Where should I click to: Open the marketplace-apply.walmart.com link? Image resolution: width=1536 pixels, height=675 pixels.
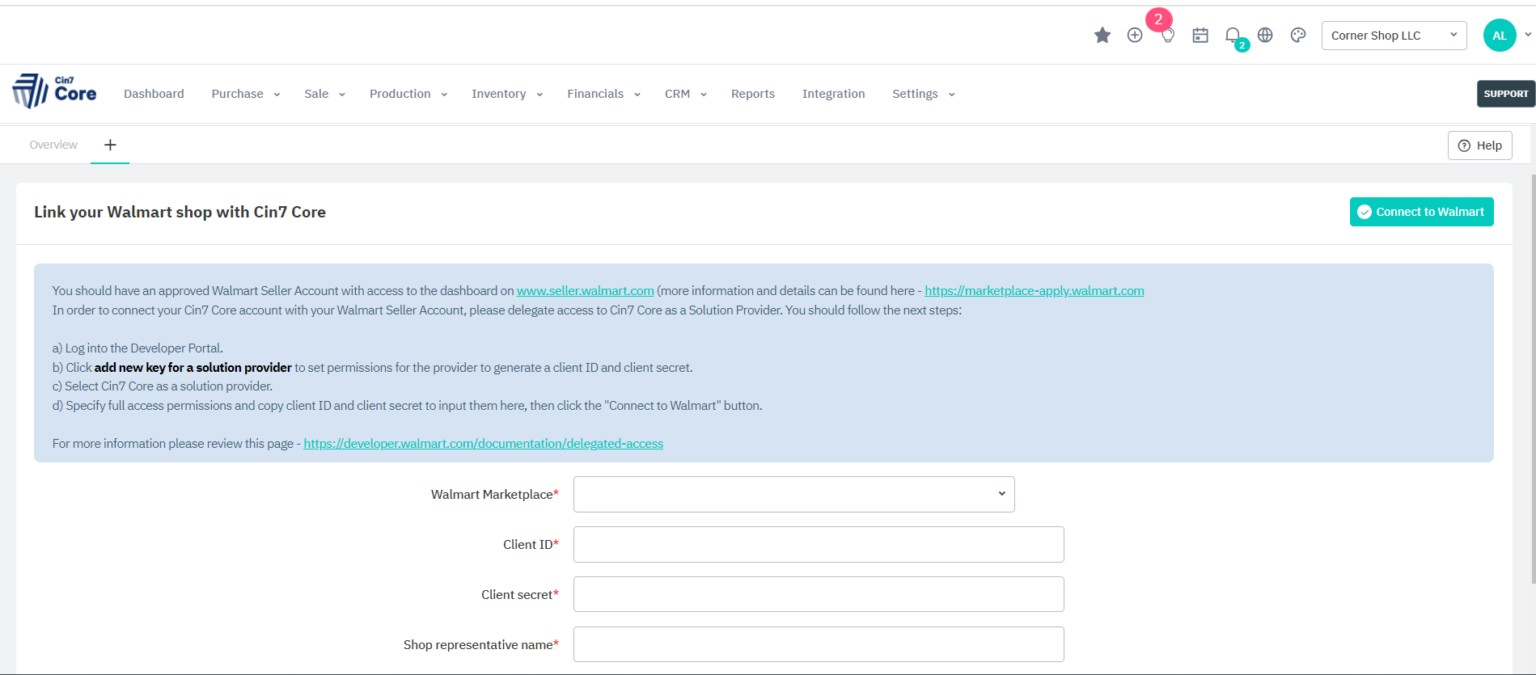pos(1034,290)
